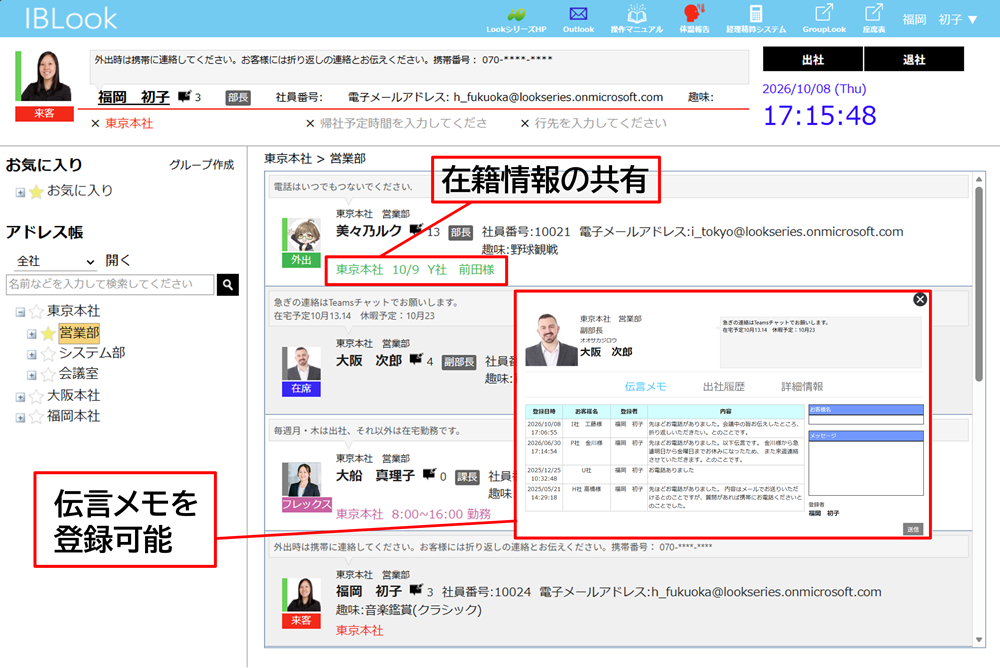Collapse the 東京本社 tree node
Screen dimensions: 1000x668
coord(20,313)
